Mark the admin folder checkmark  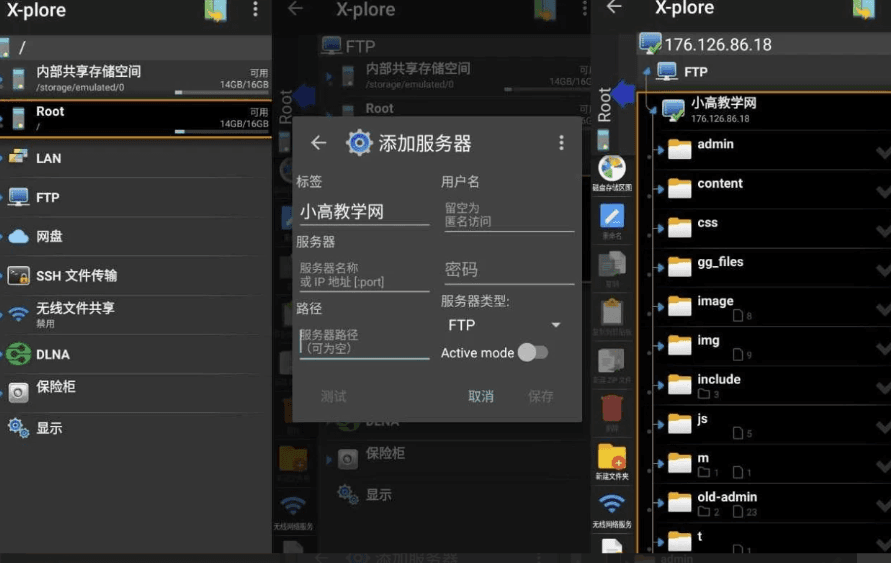883,152
